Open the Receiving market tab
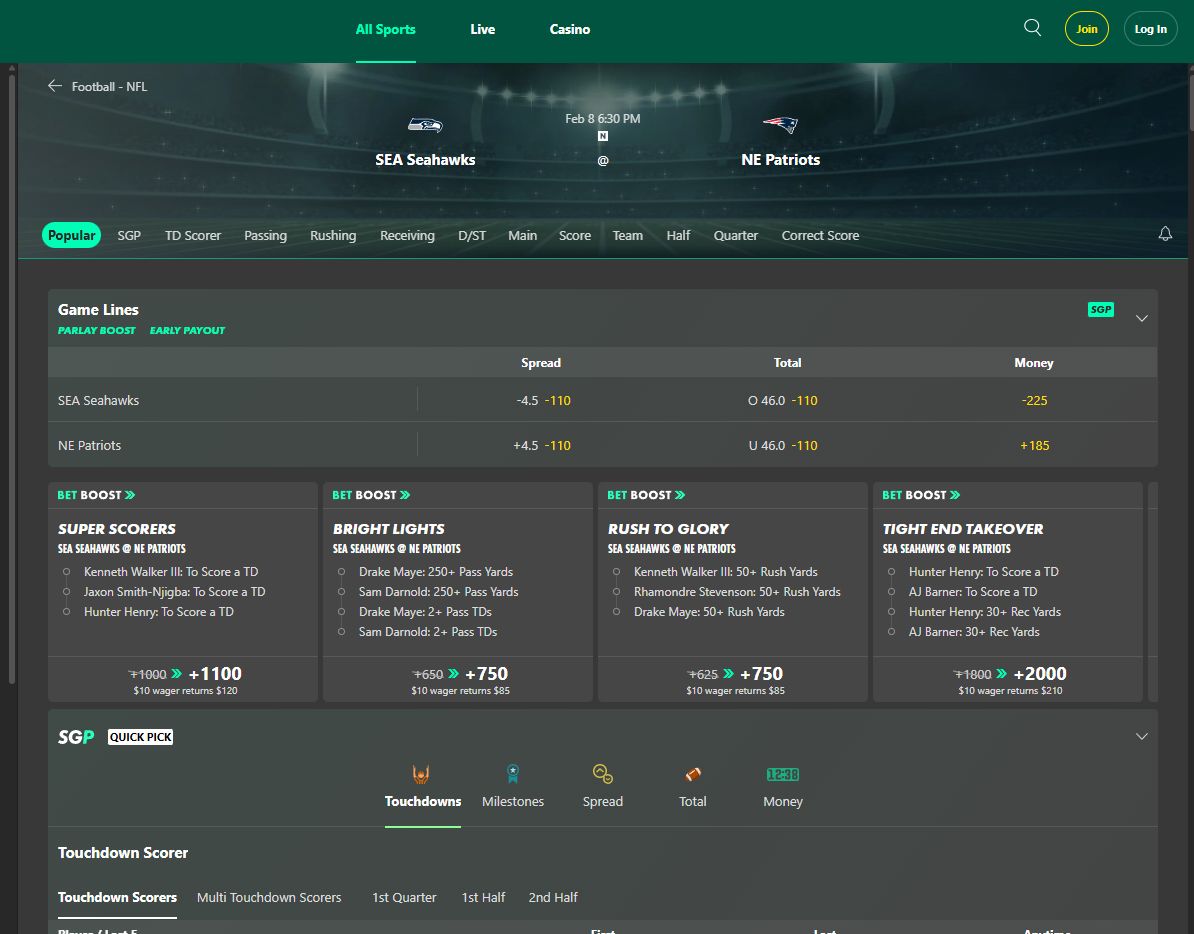The width and height of the screenshot is (1194, 934). click(407, 235)
